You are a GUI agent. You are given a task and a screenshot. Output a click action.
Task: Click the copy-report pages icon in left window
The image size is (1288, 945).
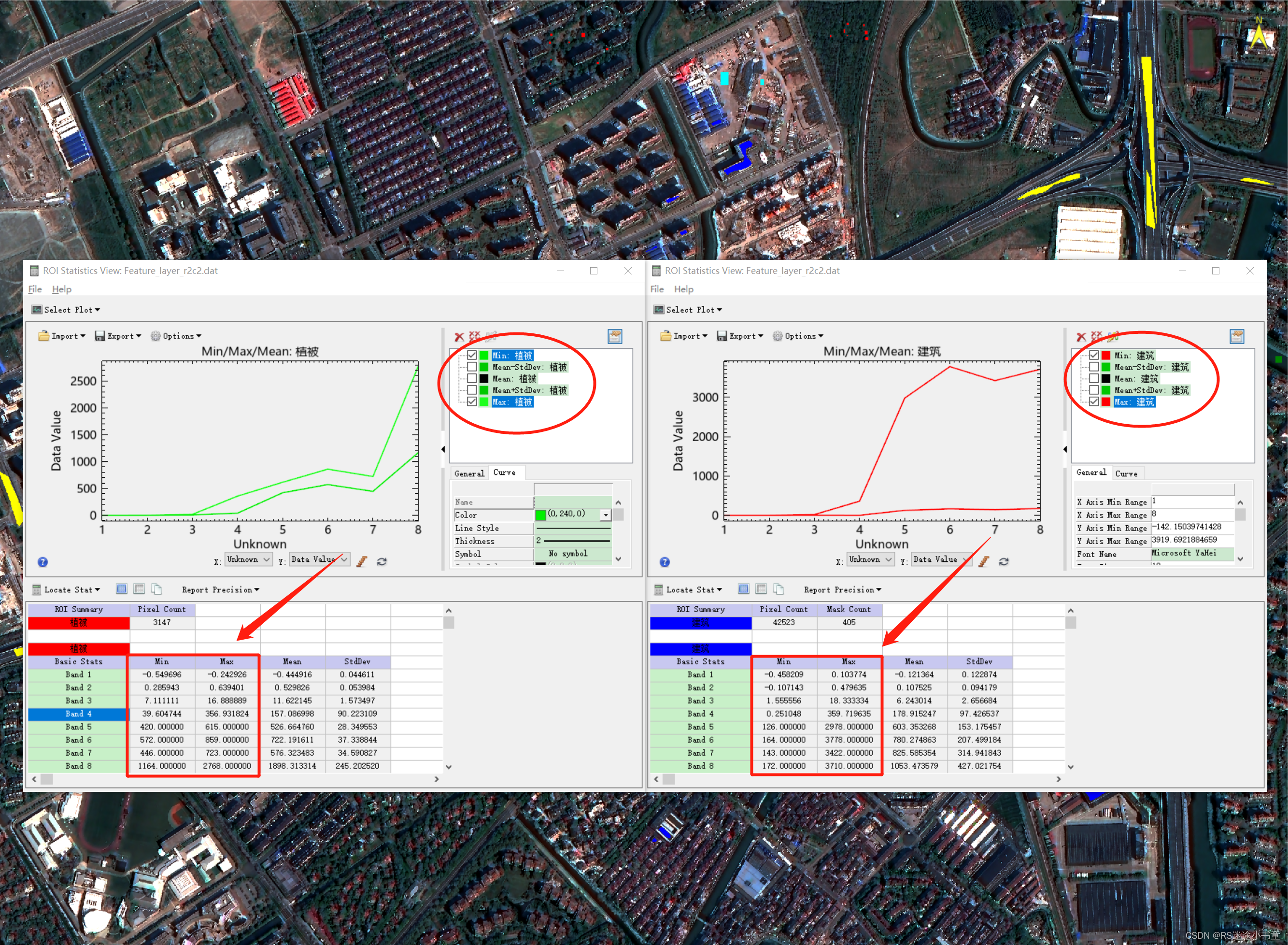point(156,589)
